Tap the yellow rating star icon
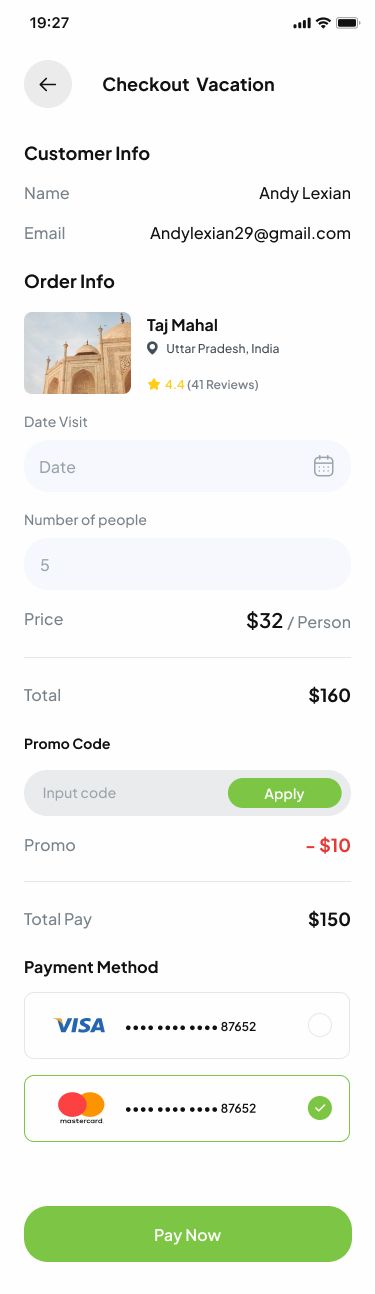The image size is (375, 1294). click(154, 384)
